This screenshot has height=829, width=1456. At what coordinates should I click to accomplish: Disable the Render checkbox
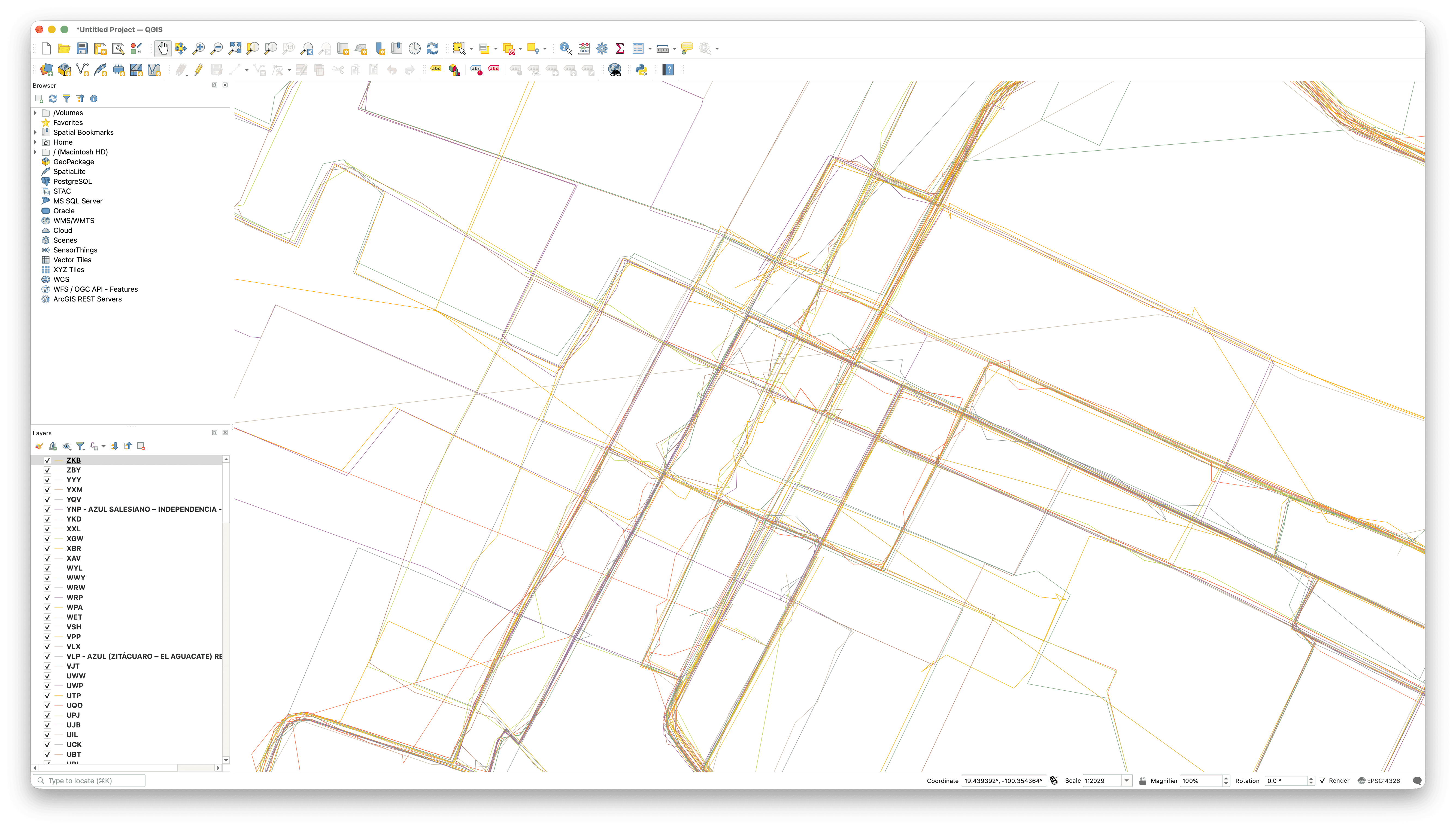pyautogui.click(x=1322, y=781)
